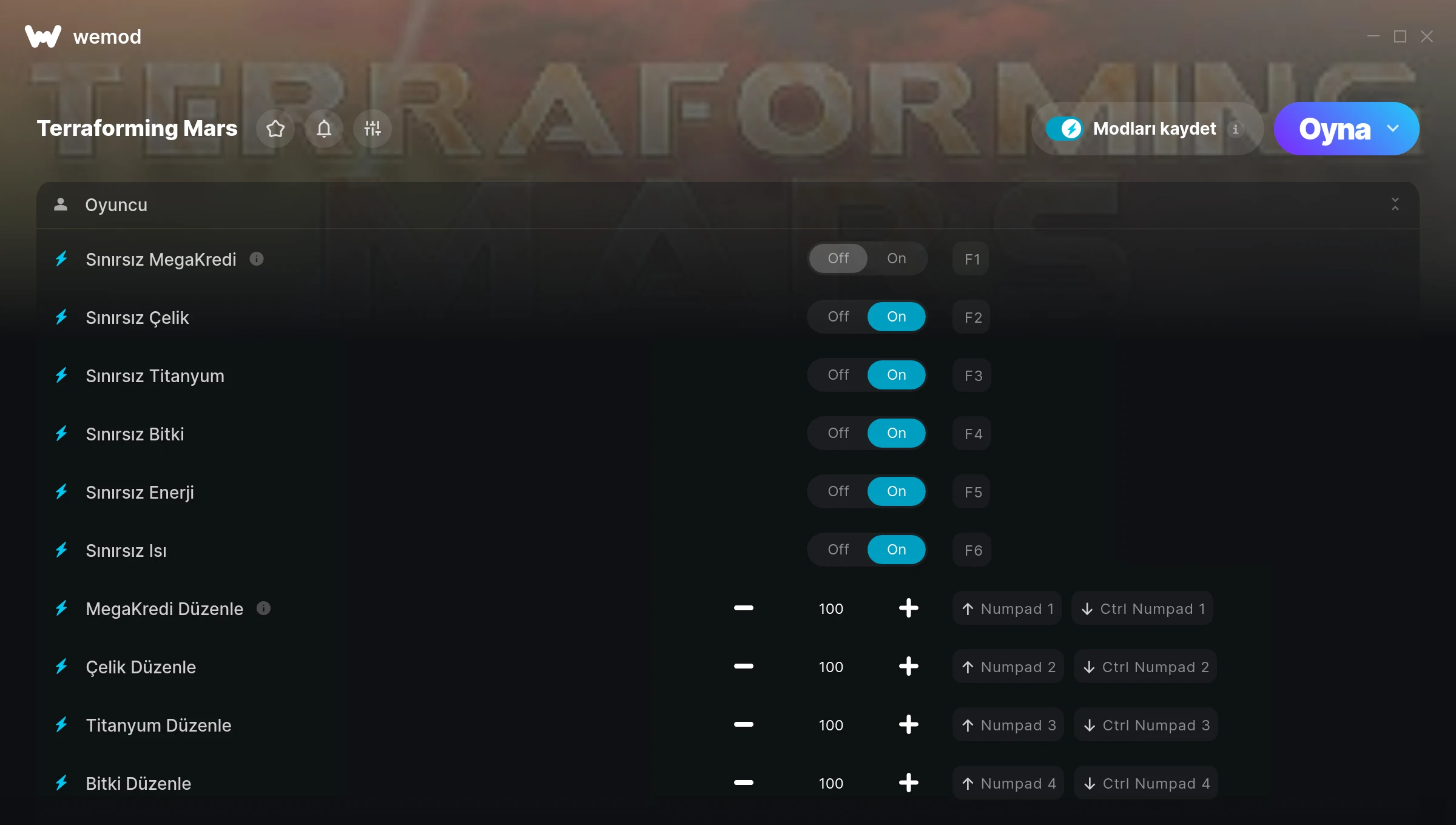Click the info icon beside Modları kaydet
Viewport: 1456px width, 825px height.
(1235, 129)
